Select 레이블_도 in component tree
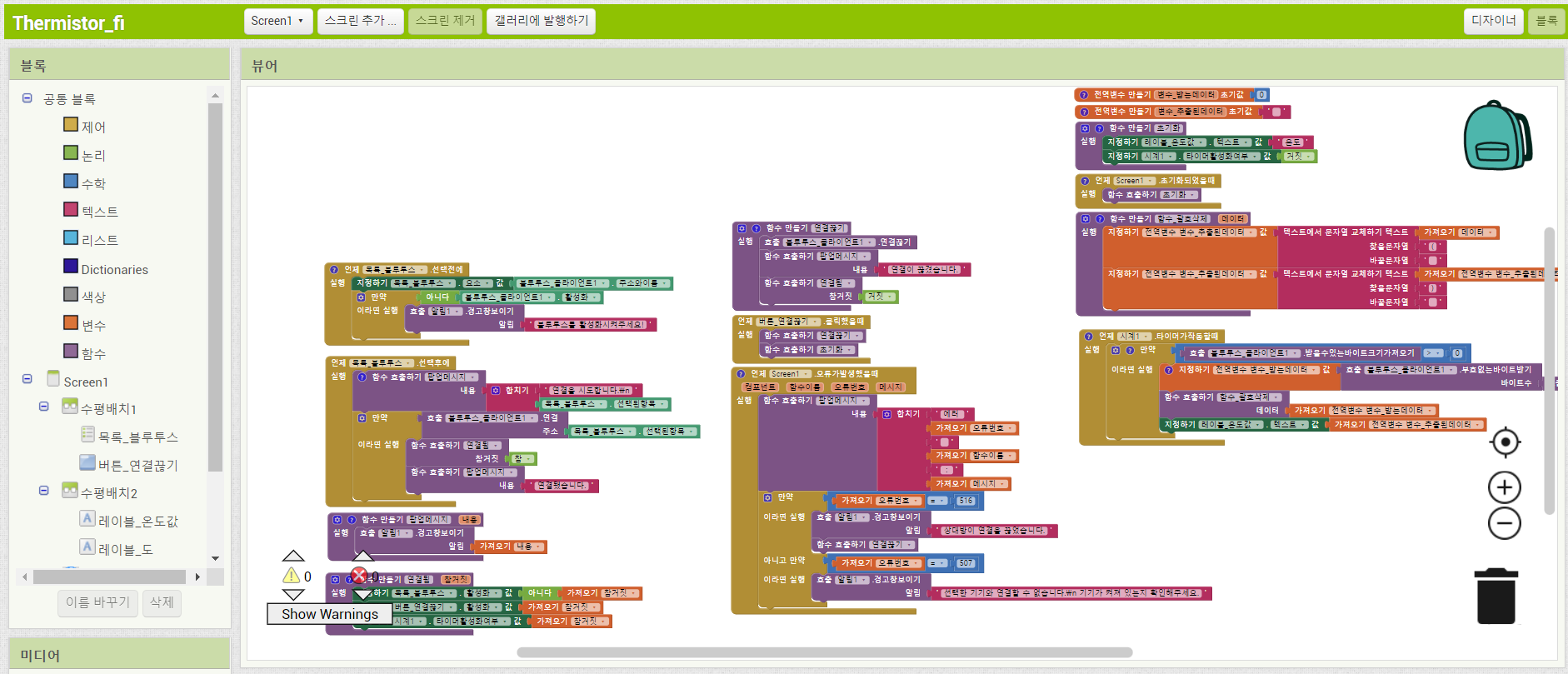This screenshot has width=1568, height=674. coord(126,549)
